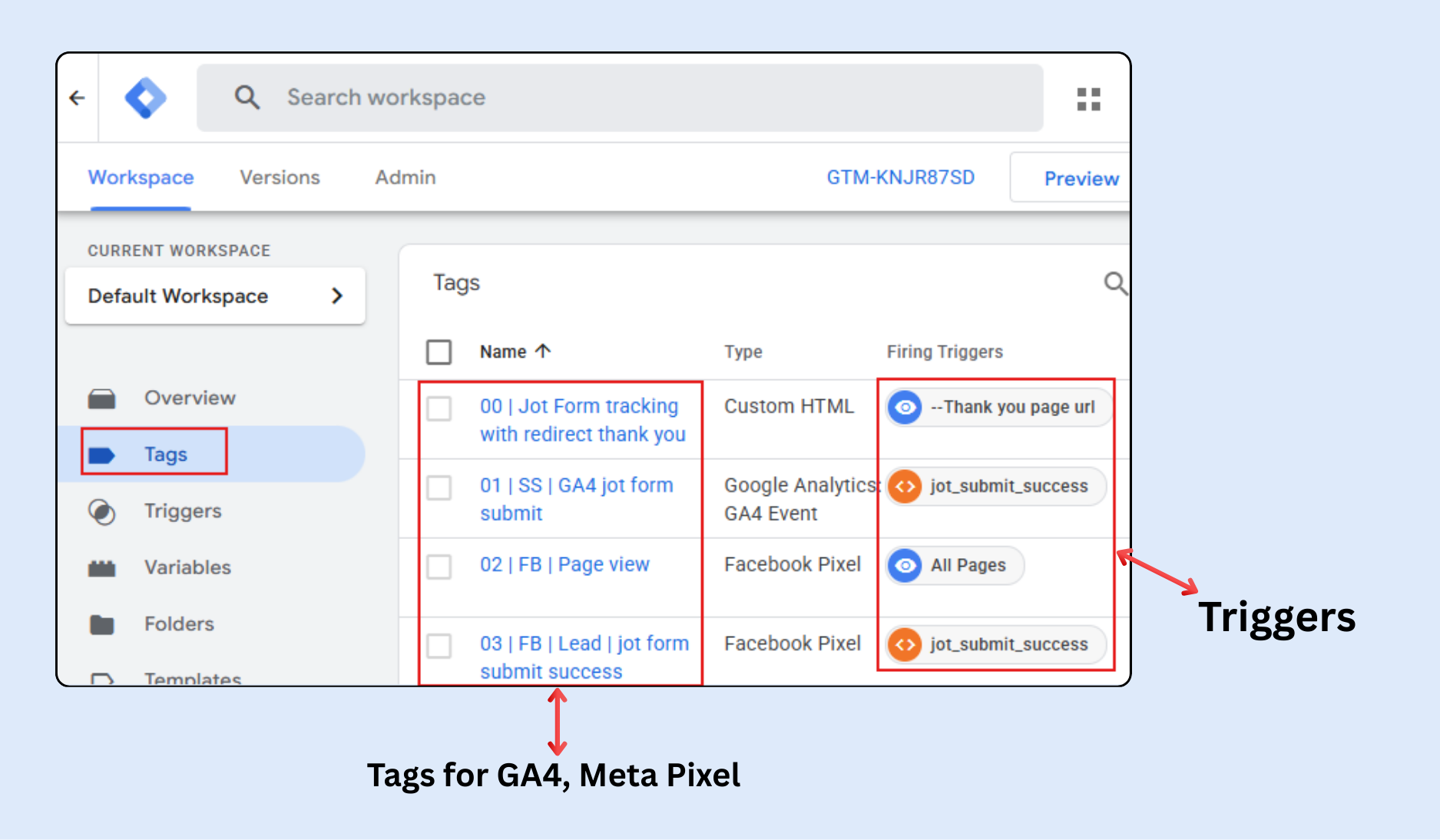The width and height of the screenshot is (1440, 840).
Task: Click the All Pages trigger chip
Action: [955, 565]
